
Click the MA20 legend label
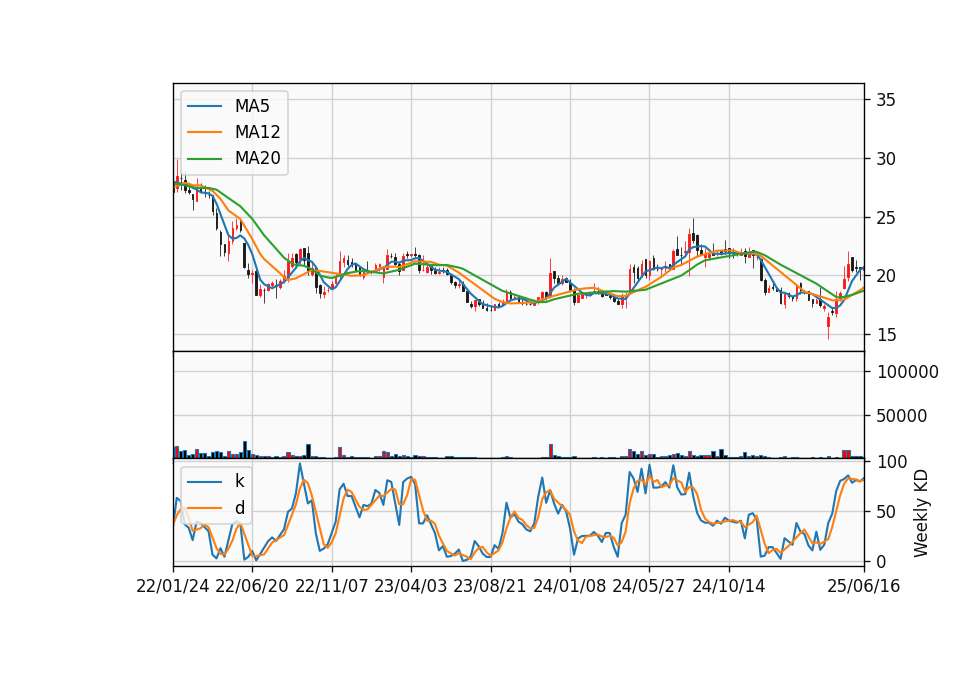click(x=257, y=158)
